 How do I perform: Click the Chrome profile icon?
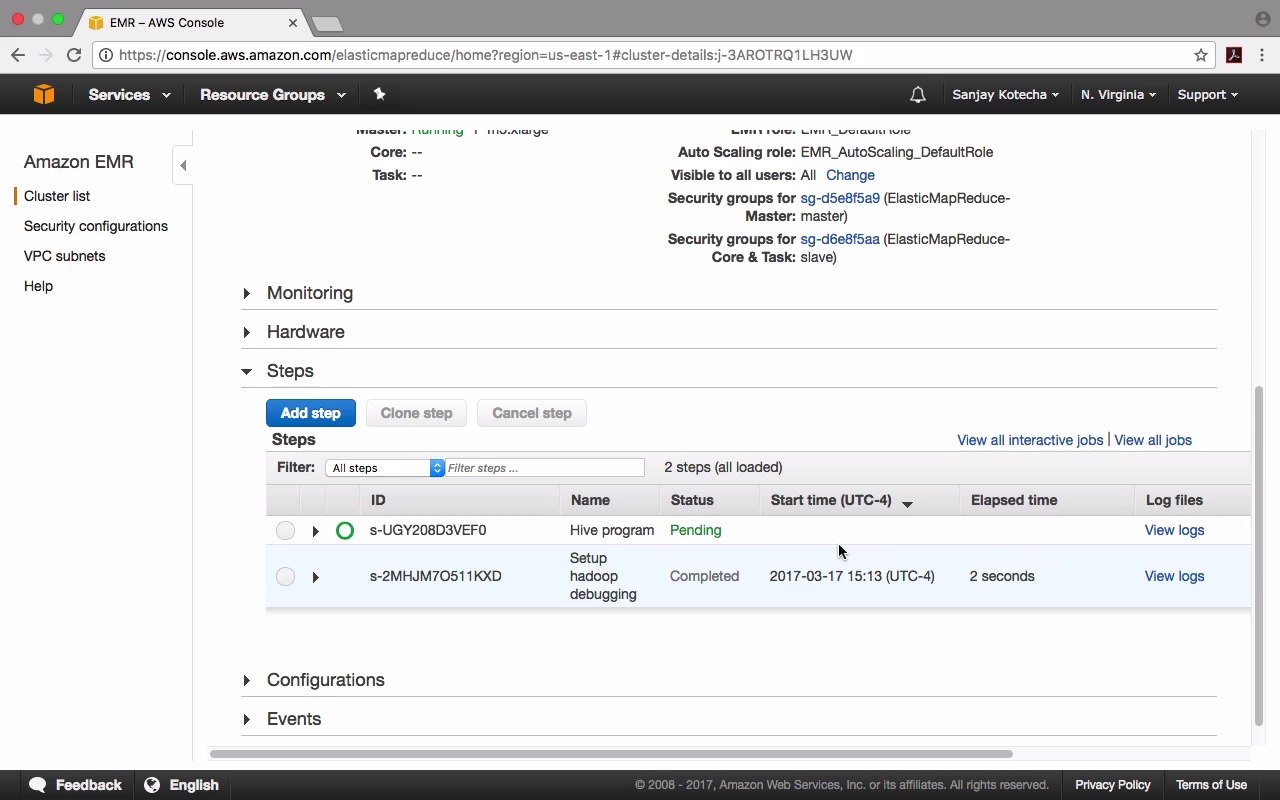pyautogui.click(x=1262, y=19)
